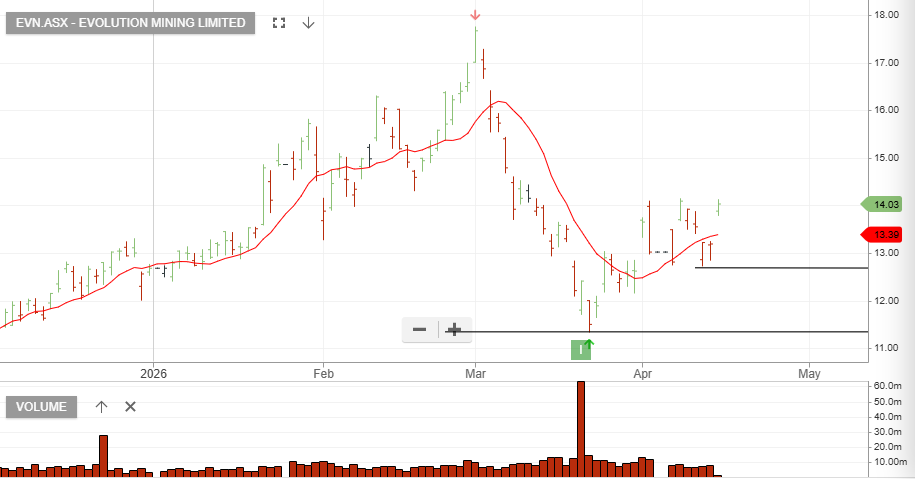Close the Volume indicator panel
This screenshot has width=915, height=479.
point(130,406)
